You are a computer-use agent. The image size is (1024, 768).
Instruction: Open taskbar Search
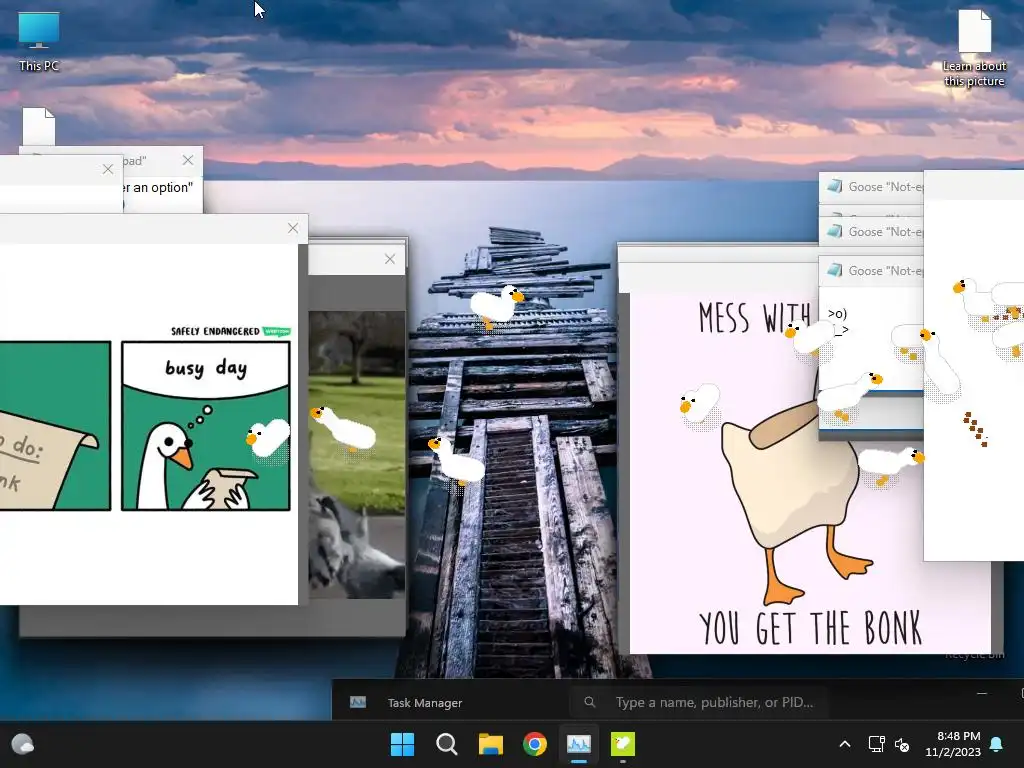tap(447, 744)
